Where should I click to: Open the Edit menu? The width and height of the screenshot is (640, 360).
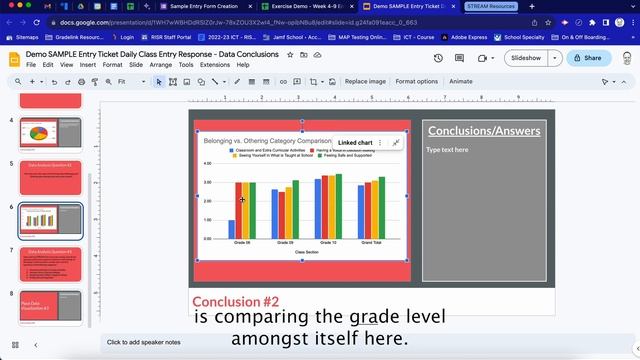[x=48, y=65]
